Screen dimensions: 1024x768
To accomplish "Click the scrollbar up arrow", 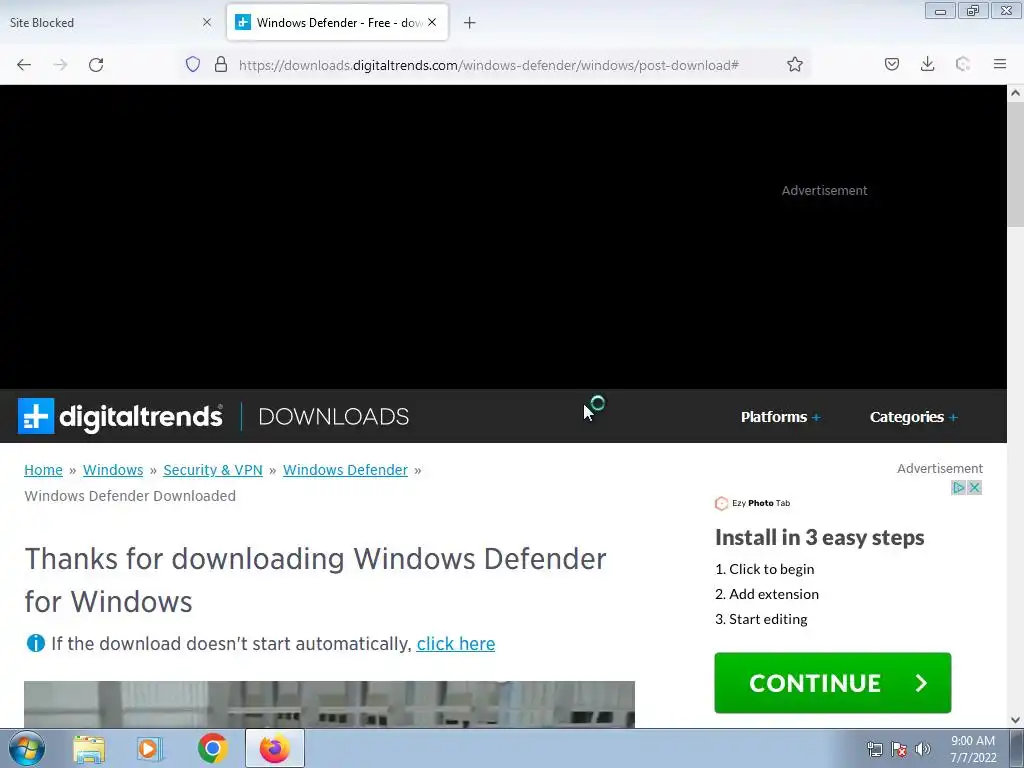I will (1016, 93).
